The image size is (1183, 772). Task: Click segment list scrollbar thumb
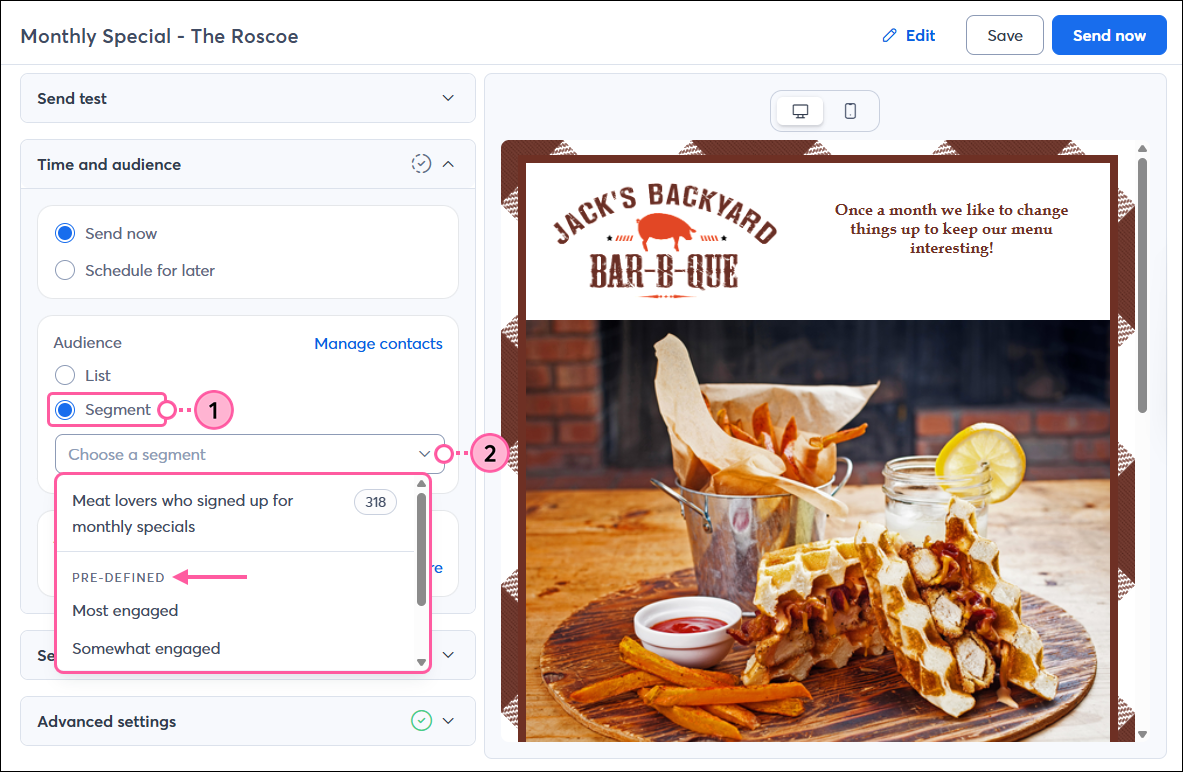coord(421,549)
